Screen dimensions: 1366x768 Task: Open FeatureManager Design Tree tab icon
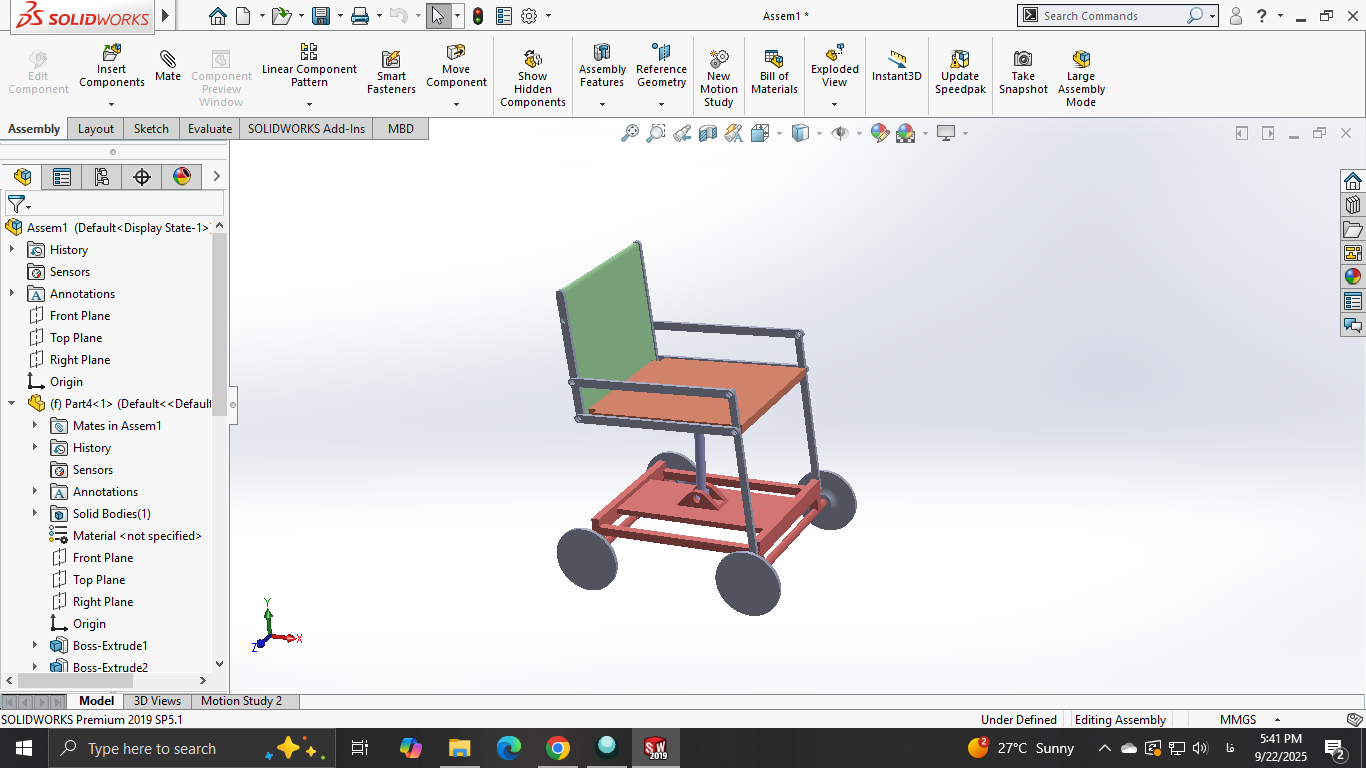(22, 177)
